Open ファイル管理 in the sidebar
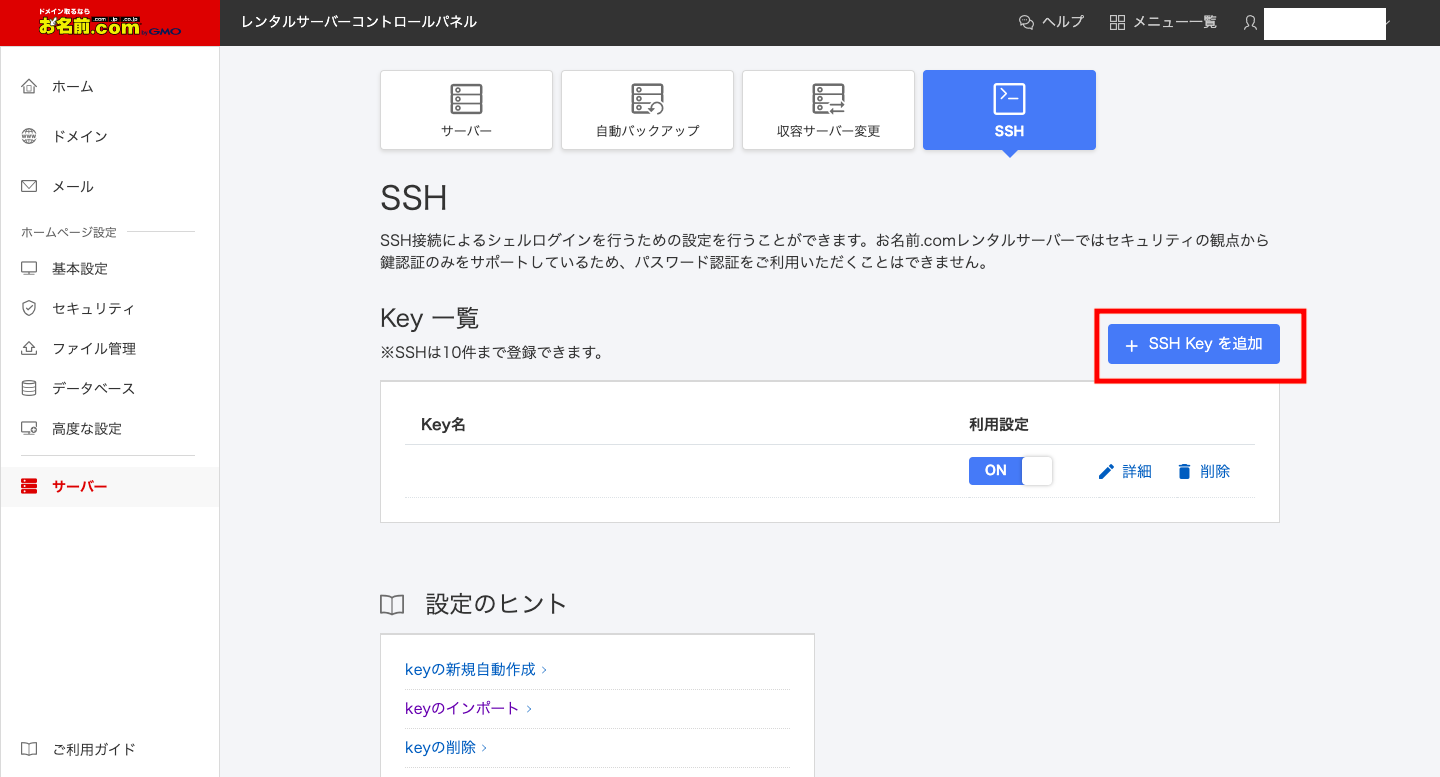This screenshot has height=777, width=1440. (x=93, y=349)
